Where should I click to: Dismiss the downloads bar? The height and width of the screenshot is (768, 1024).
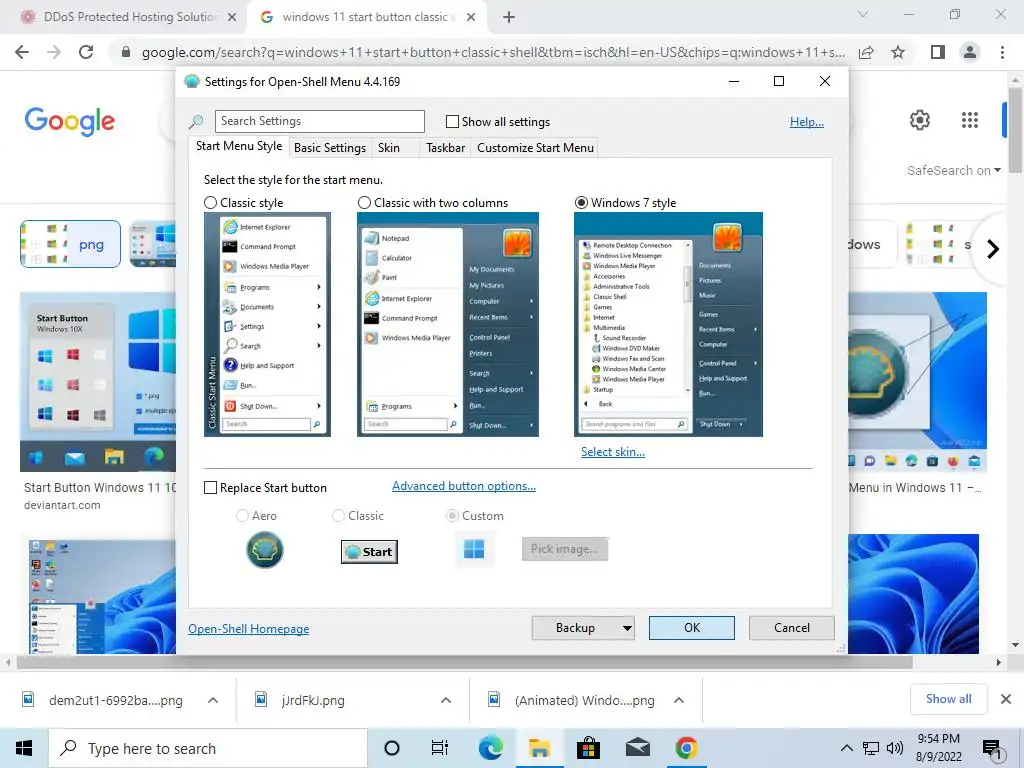click(x=1006, y=699)
